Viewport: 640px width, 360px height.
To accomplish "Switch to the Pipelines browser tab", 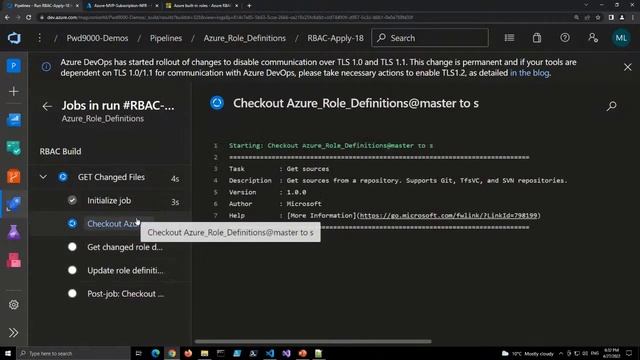I will click(41, 5).
